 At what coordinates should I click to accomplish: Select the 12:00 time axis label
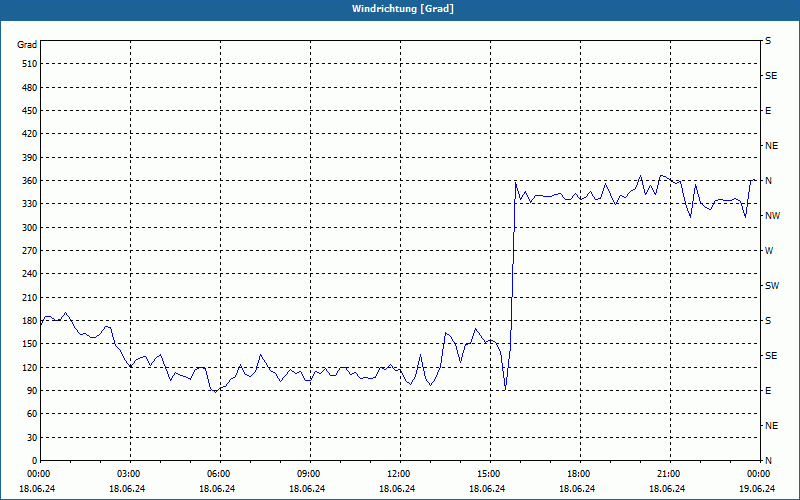pyautogui.click(x=400, y=474)
